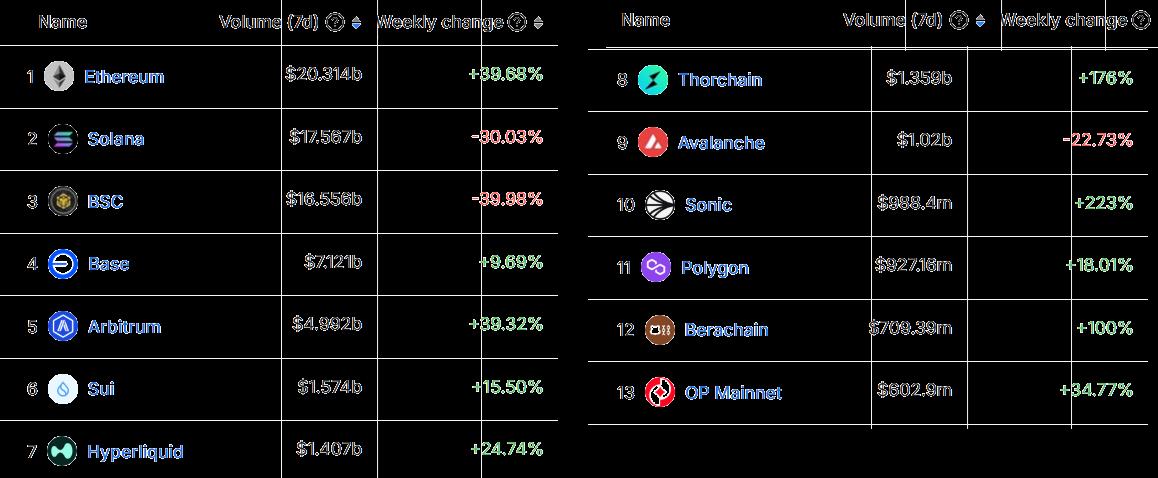Click the Name column header in left table

point(63,22)
